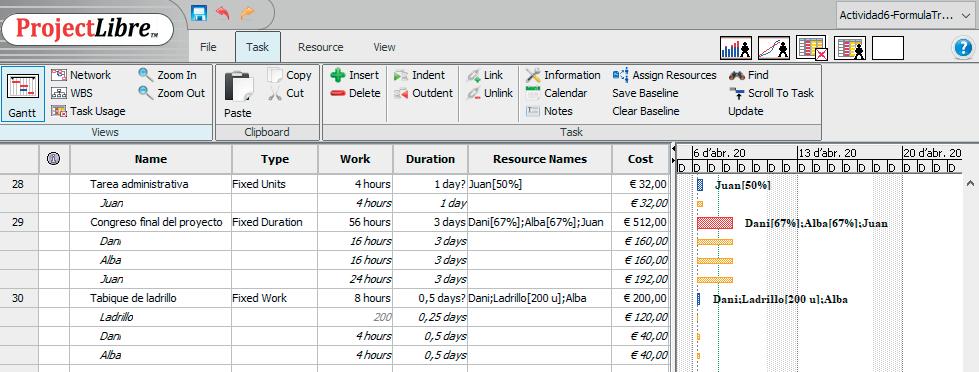The width and height of the screenshot is (979, 372).
Task: Click Zoom Out
Action: [x=172, y=93]
